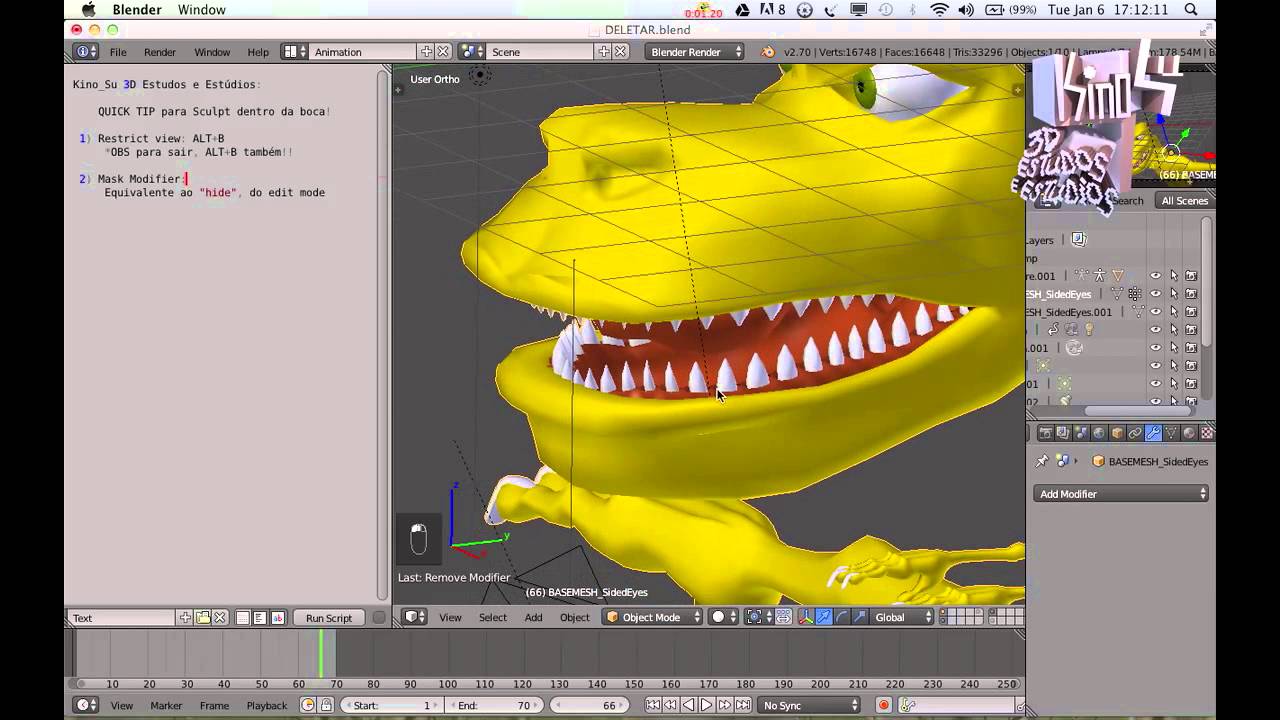The height and width of the screenshot is (720, 1280).
Task: Click the End frame field showing 70
Action: [x=493, y=705]
